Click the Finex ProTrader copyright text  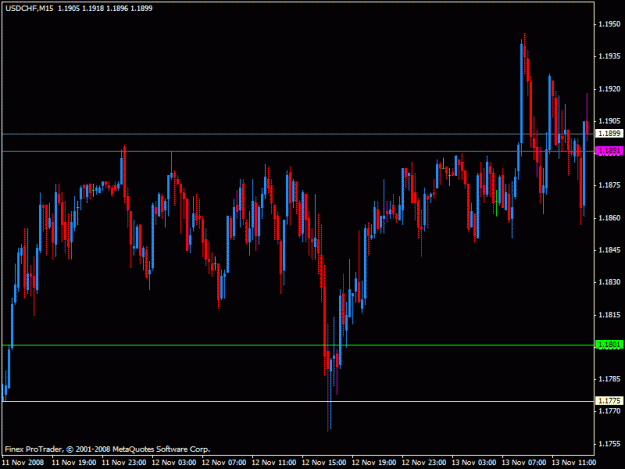[x=108, y=449]
